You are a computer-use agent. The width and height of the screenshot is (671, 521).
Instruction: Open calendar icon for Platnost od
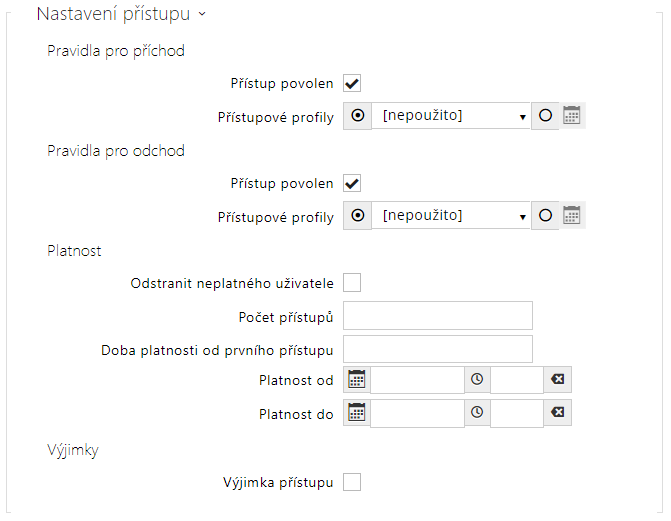click(357, 380)
